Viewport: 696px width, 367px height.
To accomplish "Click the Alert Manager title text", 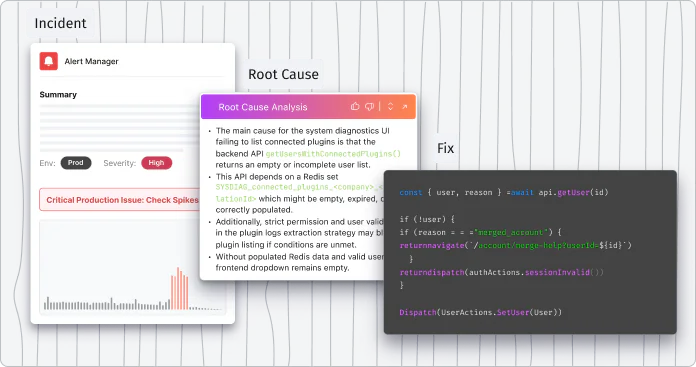I will point(91,61).
